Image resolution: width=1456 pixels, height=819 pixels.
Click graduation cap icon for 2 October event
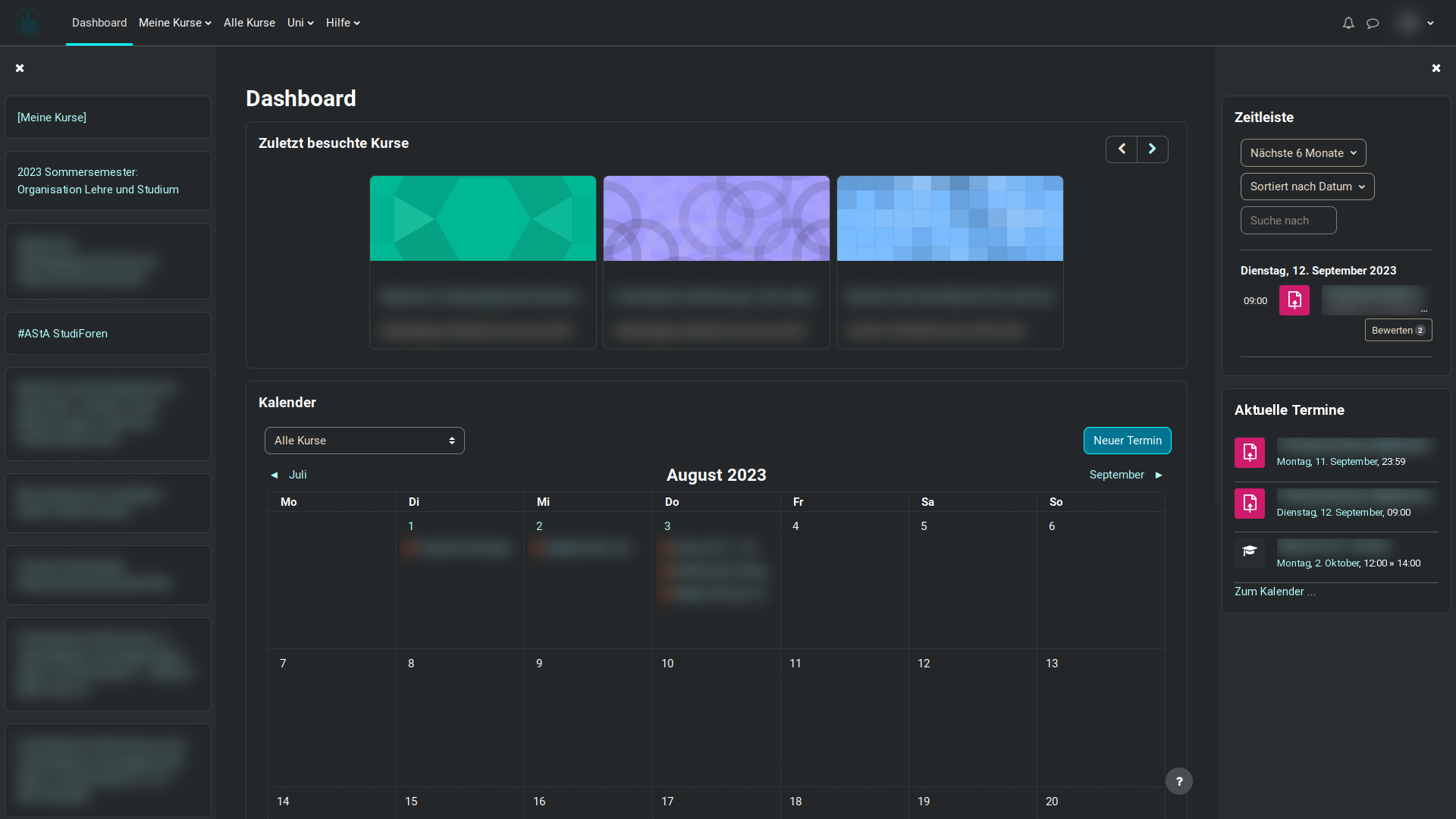[x=1249, y=551]
